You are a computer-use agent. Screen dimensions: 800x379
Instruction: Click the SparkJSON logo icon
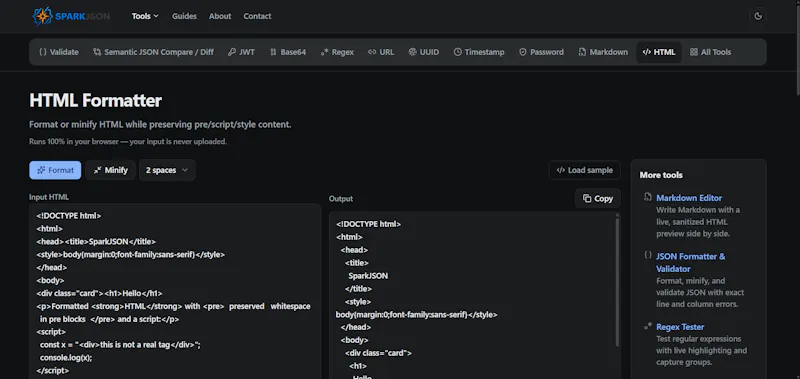pyautogui.click(x=42, y=16)
